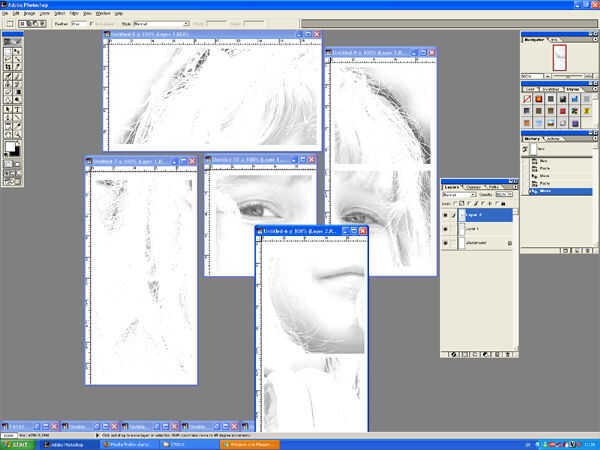Click Intersect with selection in options bar
Image resolution: width=600 pixels, height=450 pixels.
tap(42, 24)
